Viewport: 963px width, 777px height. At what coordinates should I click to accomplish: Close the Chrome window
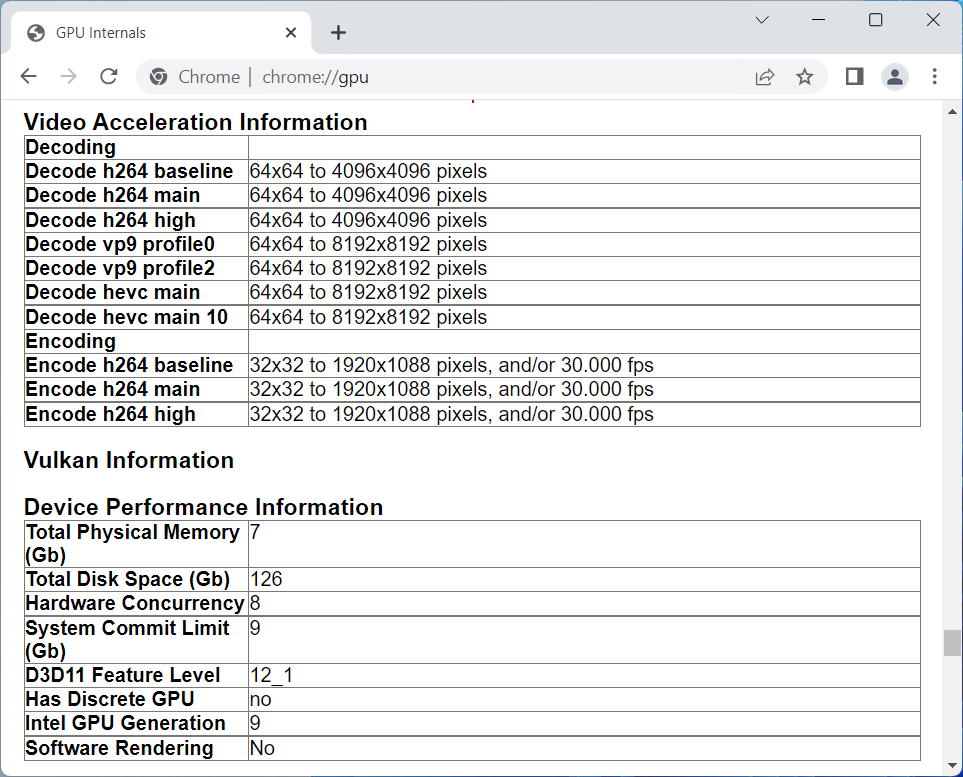[x=933, y=20]
